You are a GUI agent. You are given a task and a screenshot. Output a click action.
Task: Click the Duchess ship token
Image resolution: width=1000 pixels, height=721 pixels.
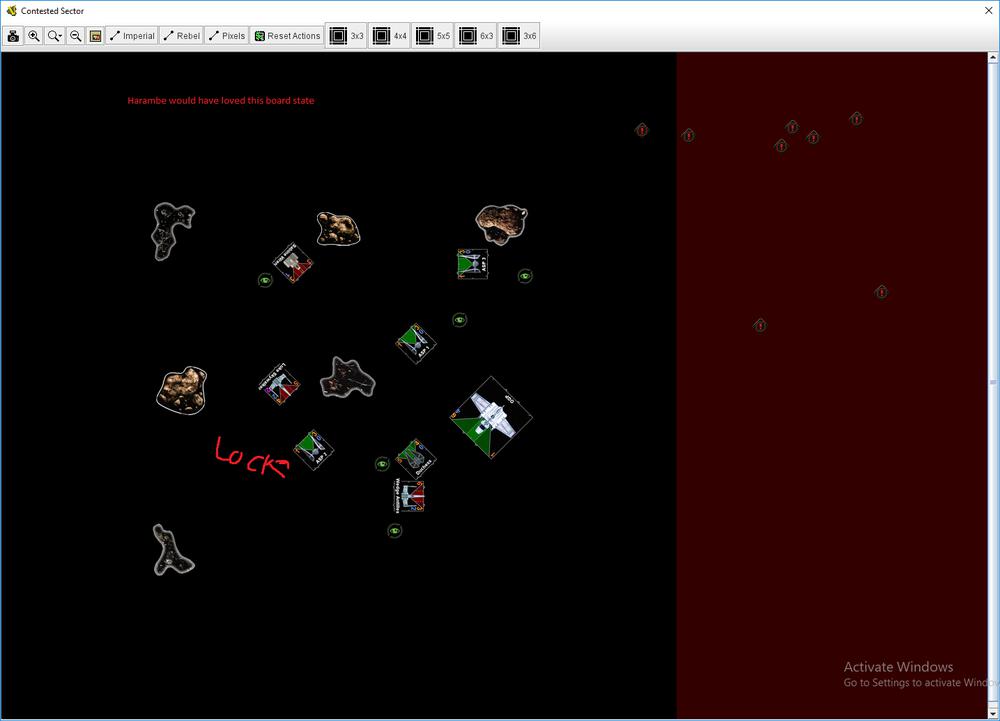[415, 458]
